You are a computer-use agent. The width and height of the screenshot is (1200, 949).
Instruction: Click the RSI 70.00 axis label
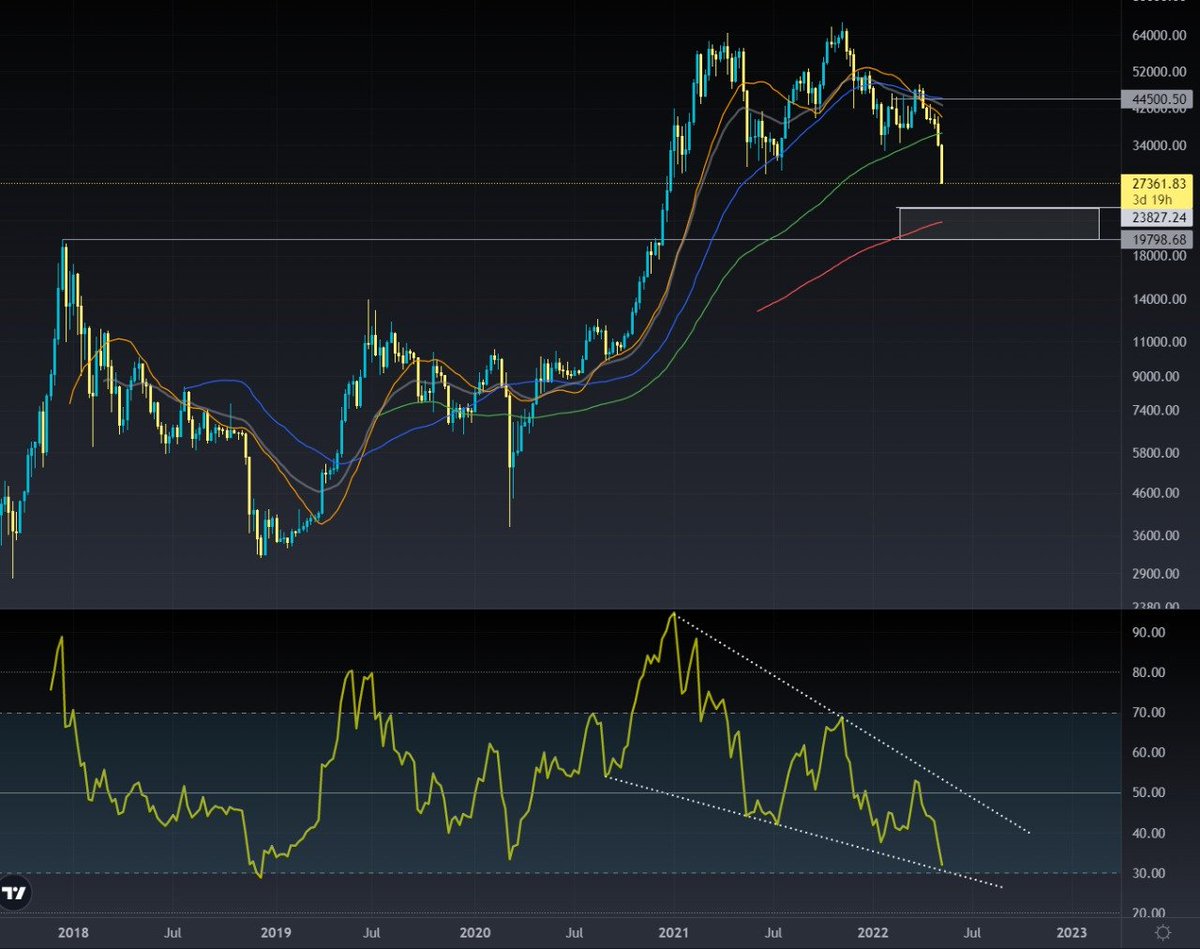click(1147, 713)
